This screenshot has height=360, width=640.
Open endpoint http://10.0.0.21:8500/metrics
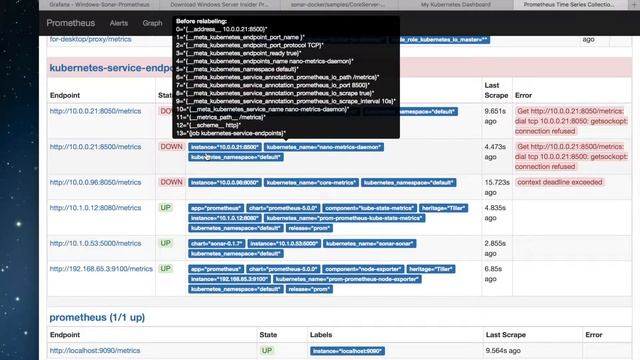coord(96,147)
